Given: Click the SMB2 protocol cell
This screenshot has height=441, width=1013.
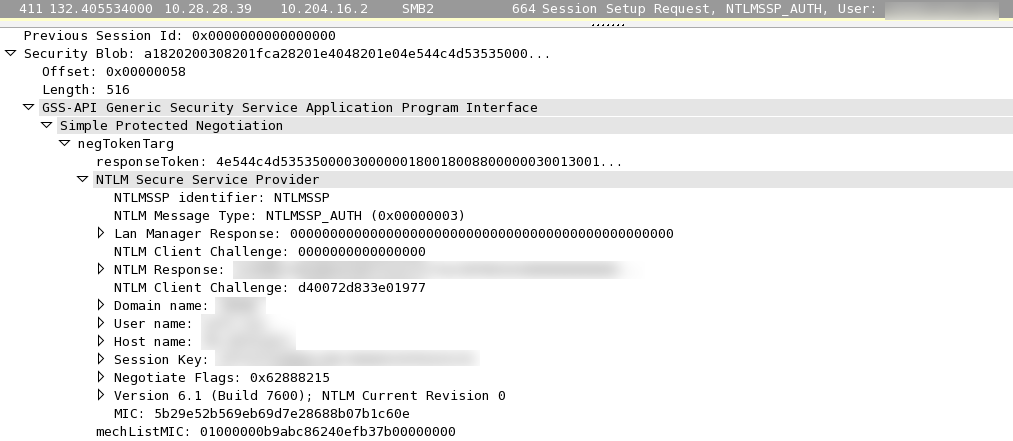Looking at the screenshot, I should pos(418,9).
